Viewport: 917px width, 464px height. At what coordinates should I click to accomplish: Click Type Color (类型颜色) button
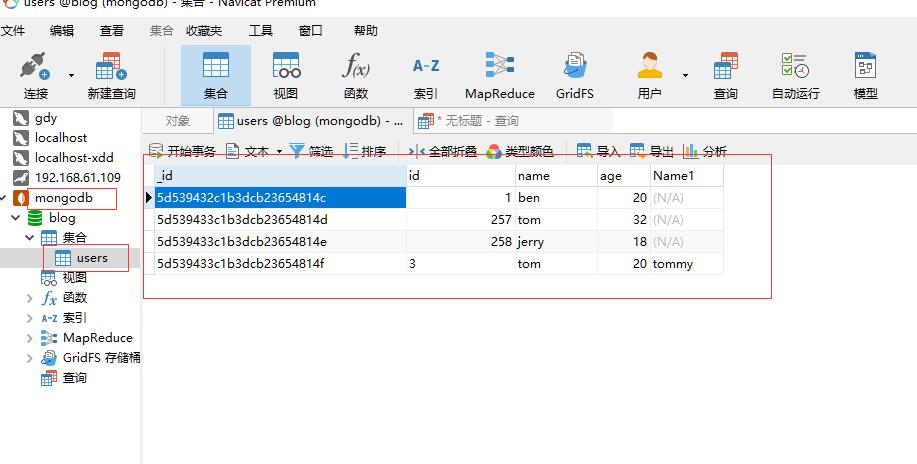point(519,152)
